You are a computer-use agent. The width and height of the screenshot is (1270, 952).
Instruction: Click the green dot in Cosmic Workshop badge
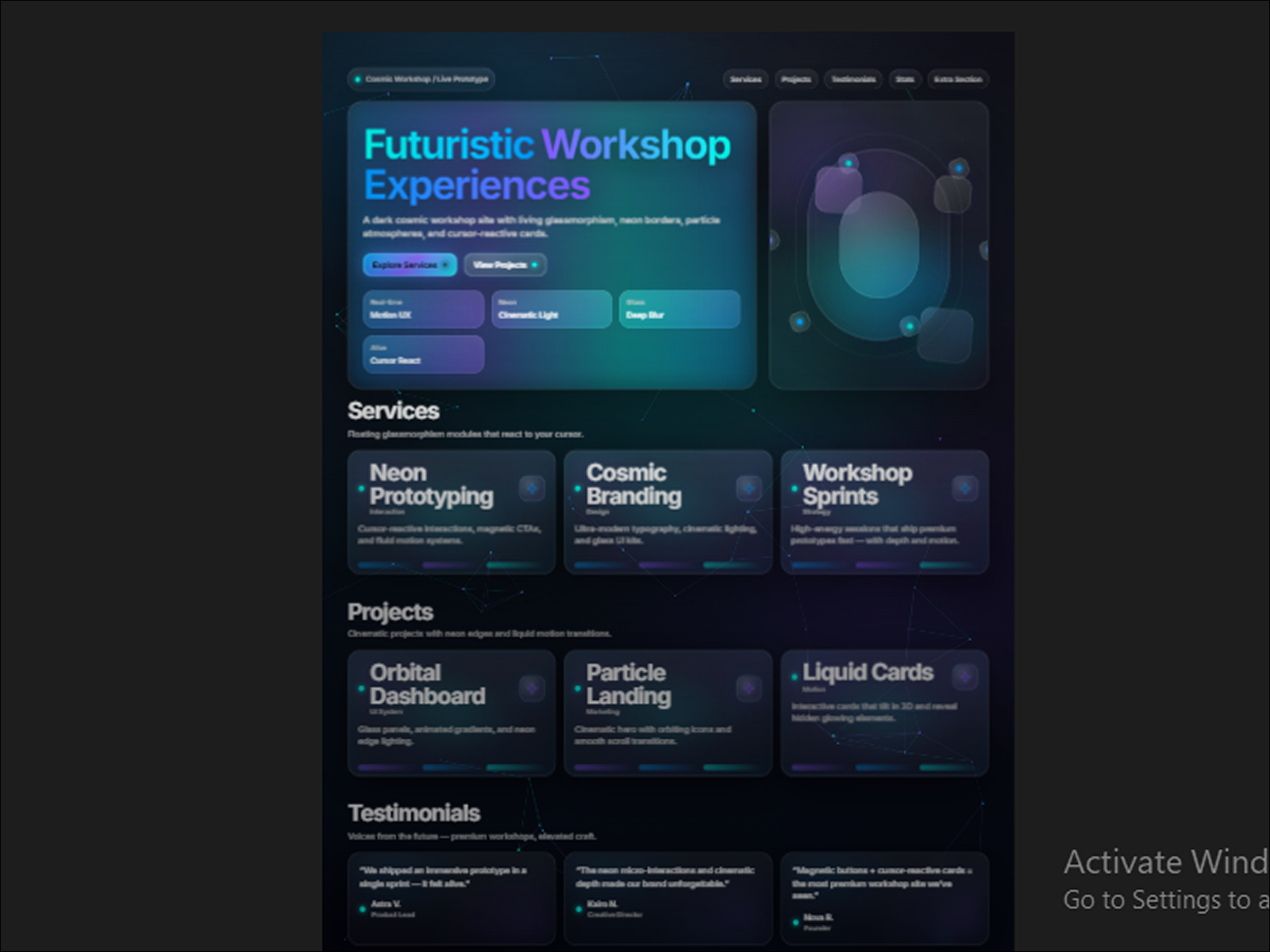[x=357, y=79]
